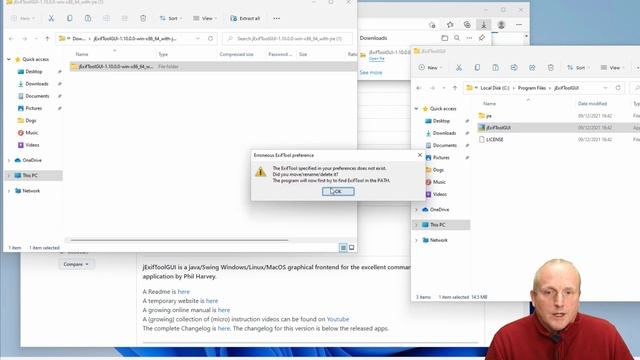
Task: Open View dropdown in right Explorer window
Action: pyautogui.click(x=613, y=68)
